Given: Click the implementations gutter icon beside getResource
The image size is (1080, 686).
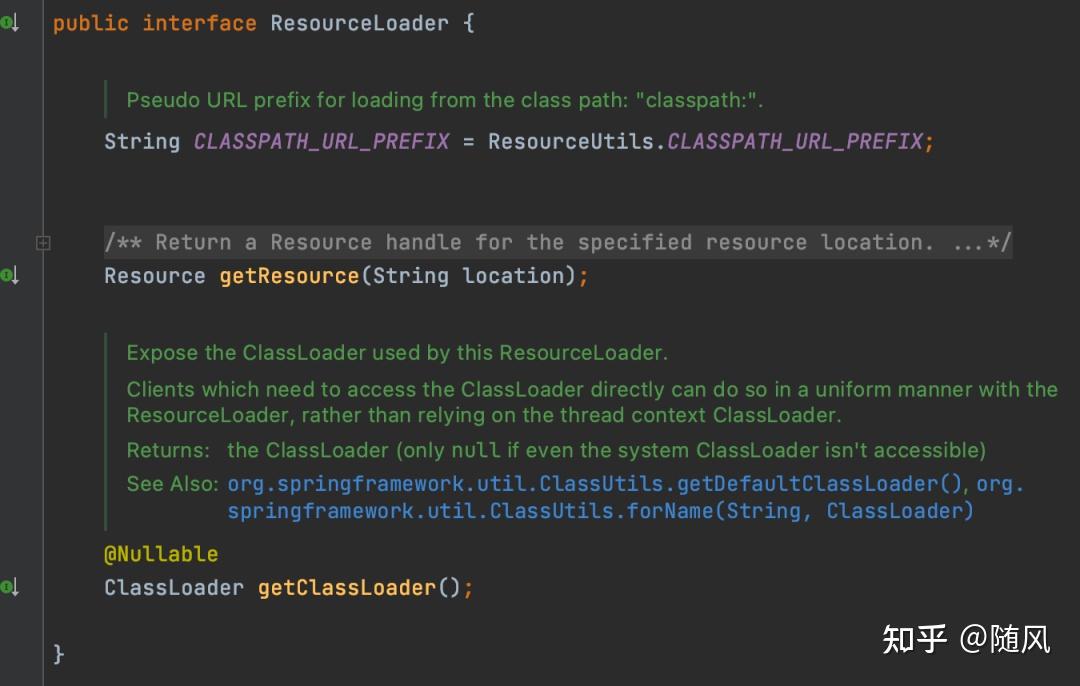Looking at the screenshot, I should point(10,275).
